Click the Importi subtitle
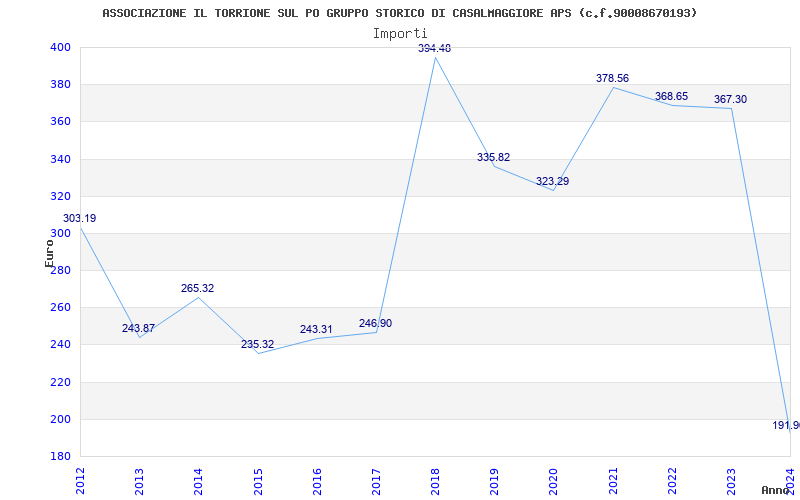 400,34
